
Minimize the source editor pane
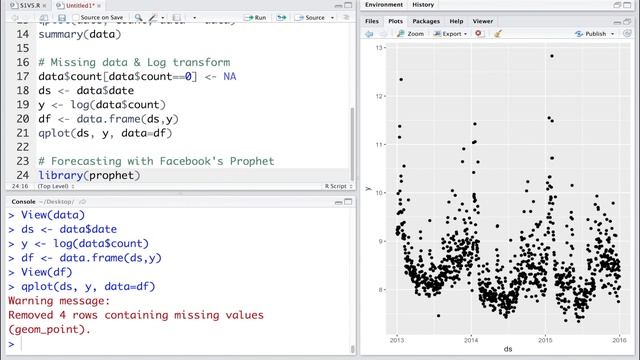pos(338,5)
